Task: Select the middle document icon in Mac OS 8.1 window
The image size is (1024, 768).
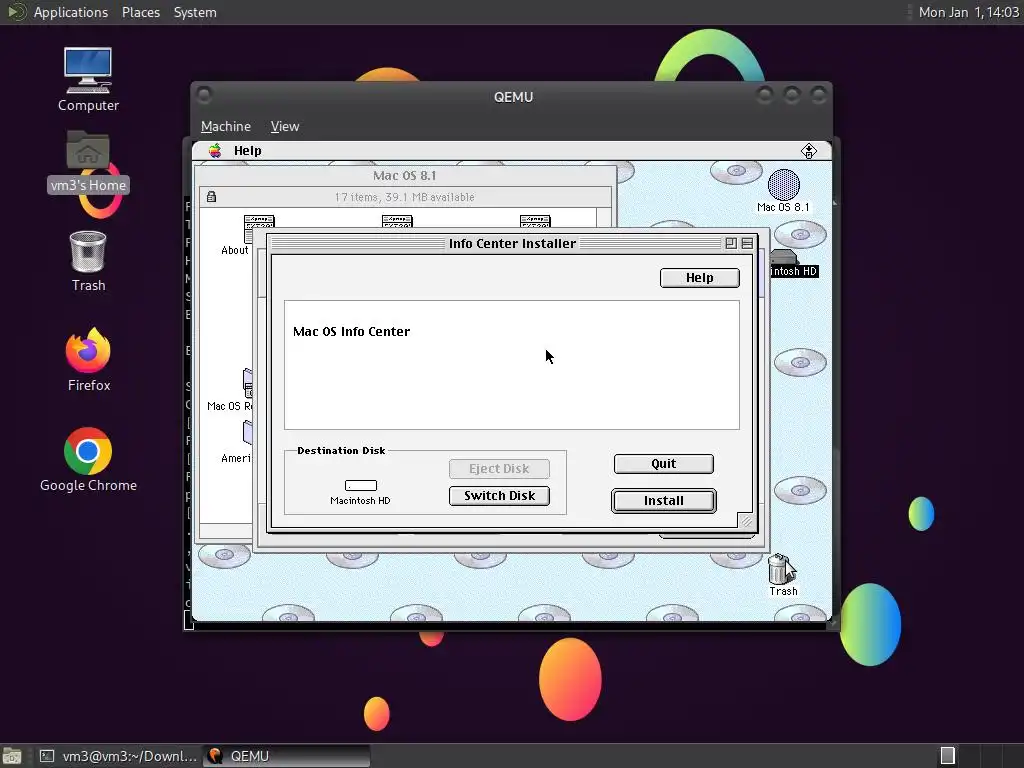Action: point(397,221)
